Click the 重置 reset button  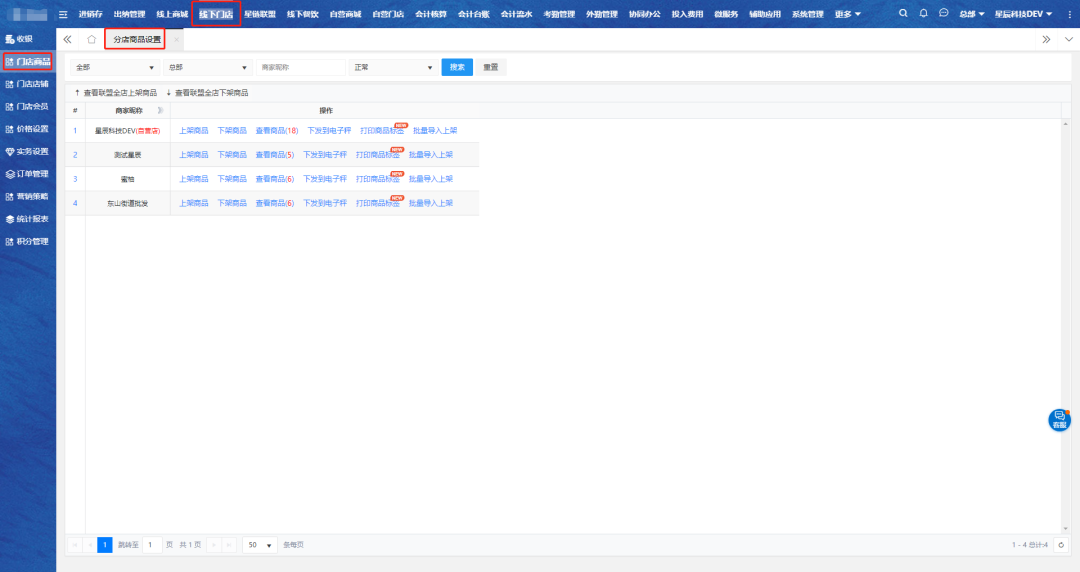[490, 67]
